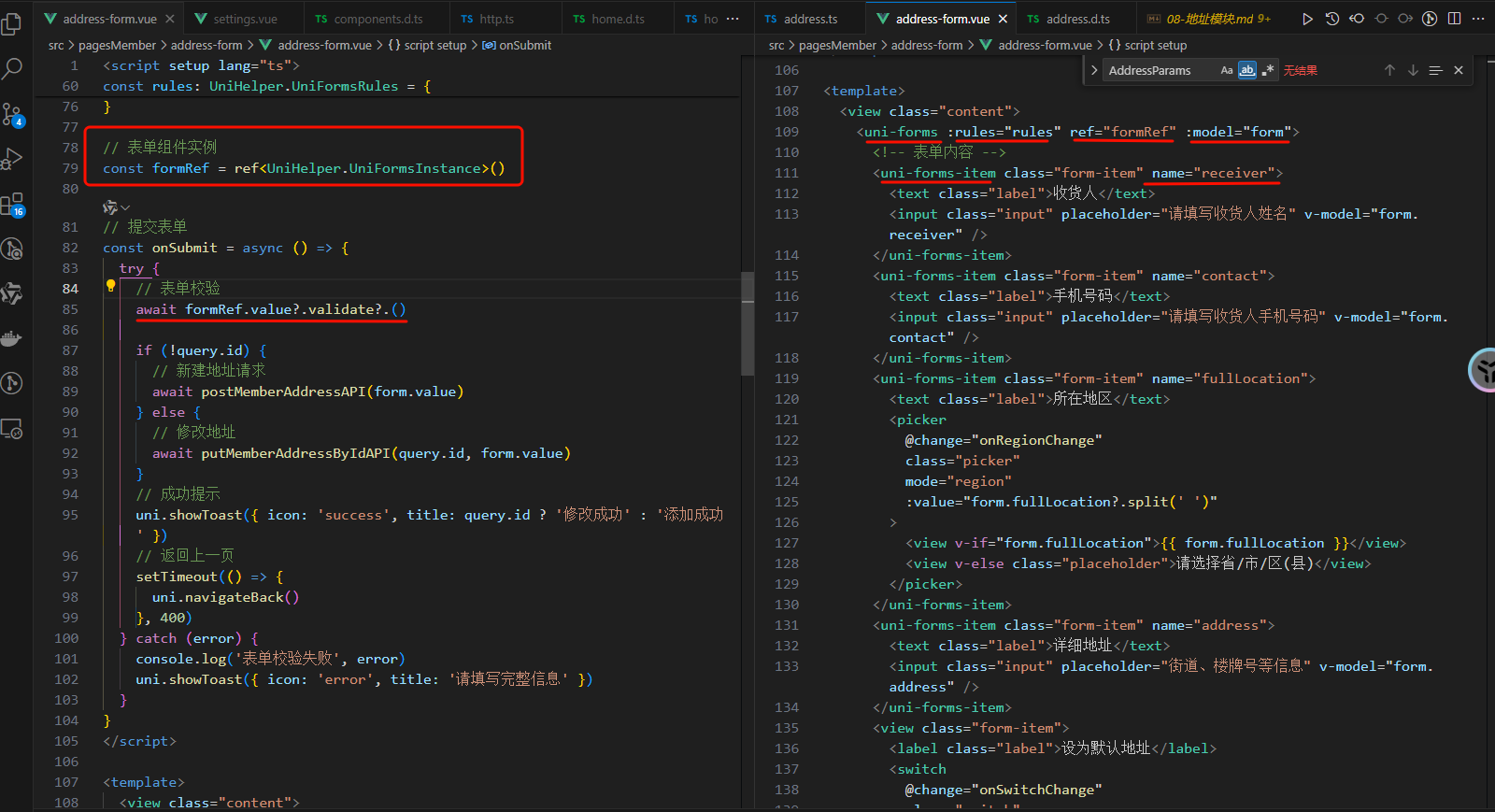Open changes with next revision
Image resolution: width=1495 pixels, height=812 pixels.
(1404, 19)
